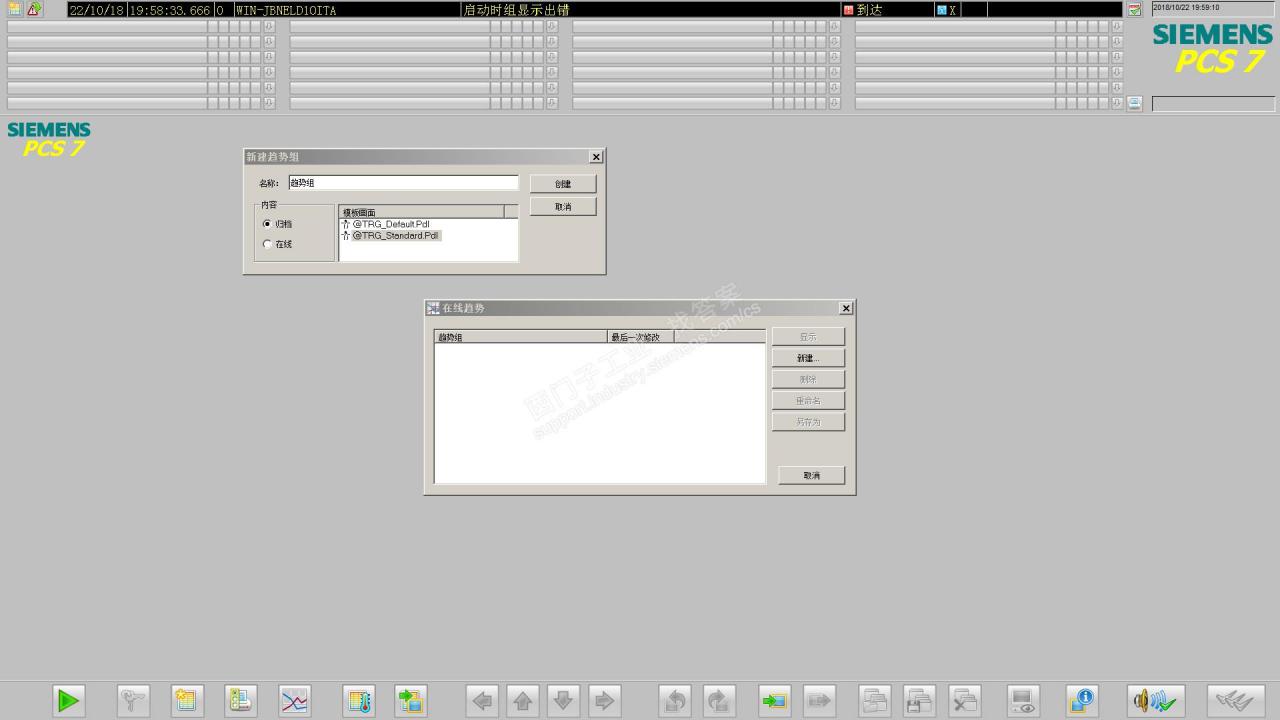This screenshot has height=720, width=1280.
Task: Navigate with the down arrow icon
Action: click(x=564, y=700)
